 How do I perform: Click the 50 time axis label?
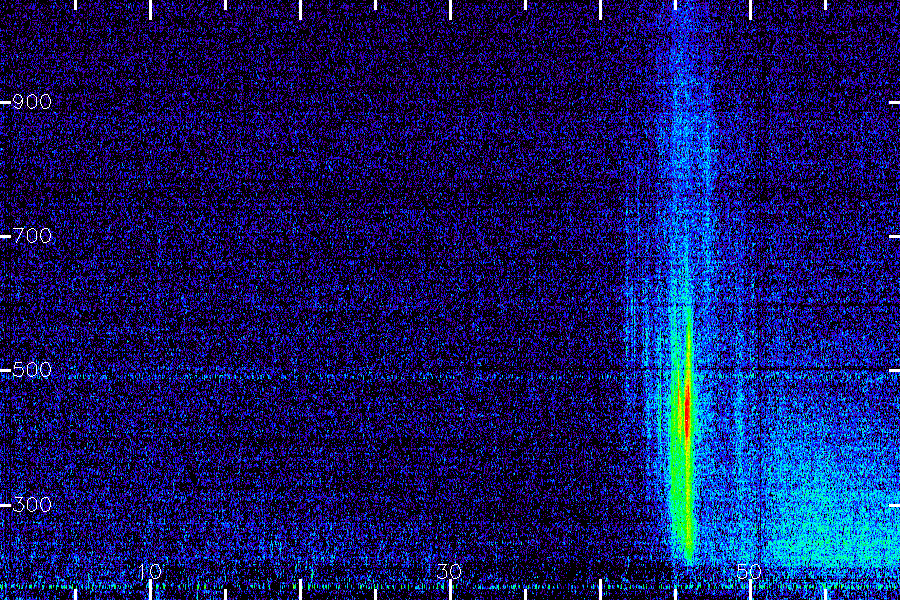(749, 572)
